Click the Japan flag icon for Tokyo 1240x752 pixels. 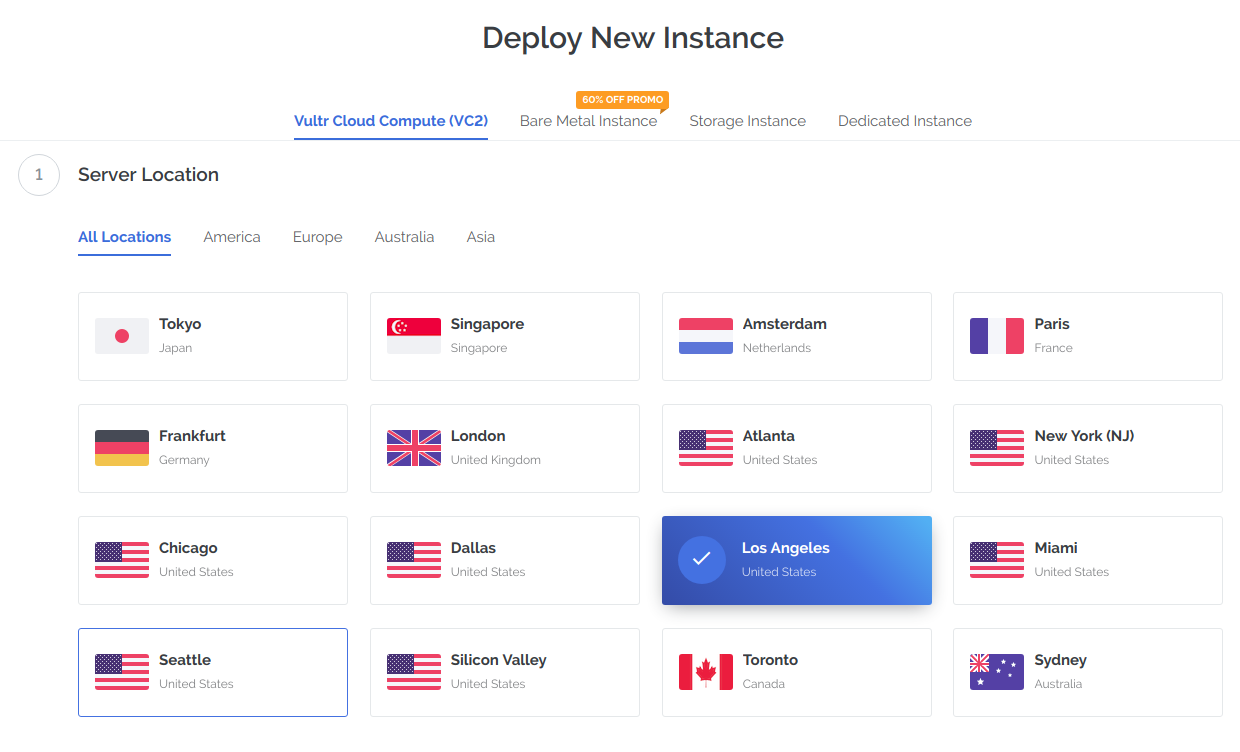(x=122, y=336)
